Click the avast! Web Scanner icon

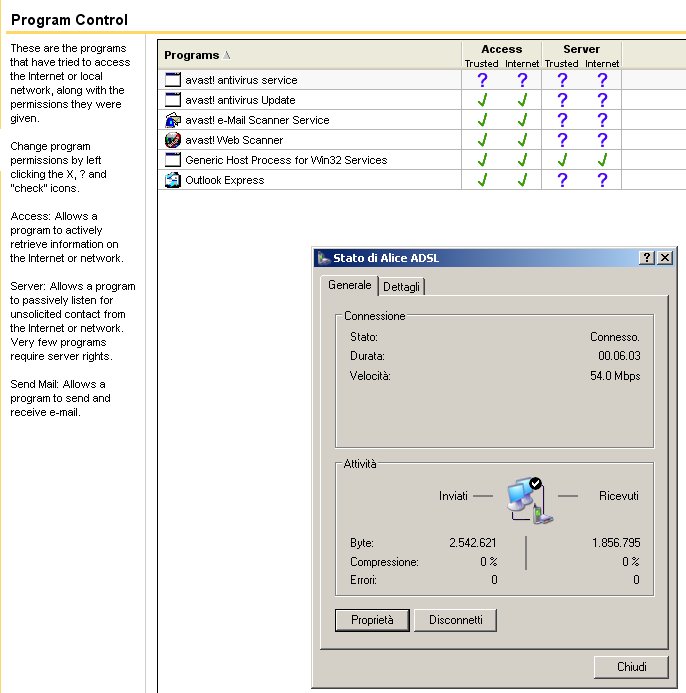pos(172,140)
